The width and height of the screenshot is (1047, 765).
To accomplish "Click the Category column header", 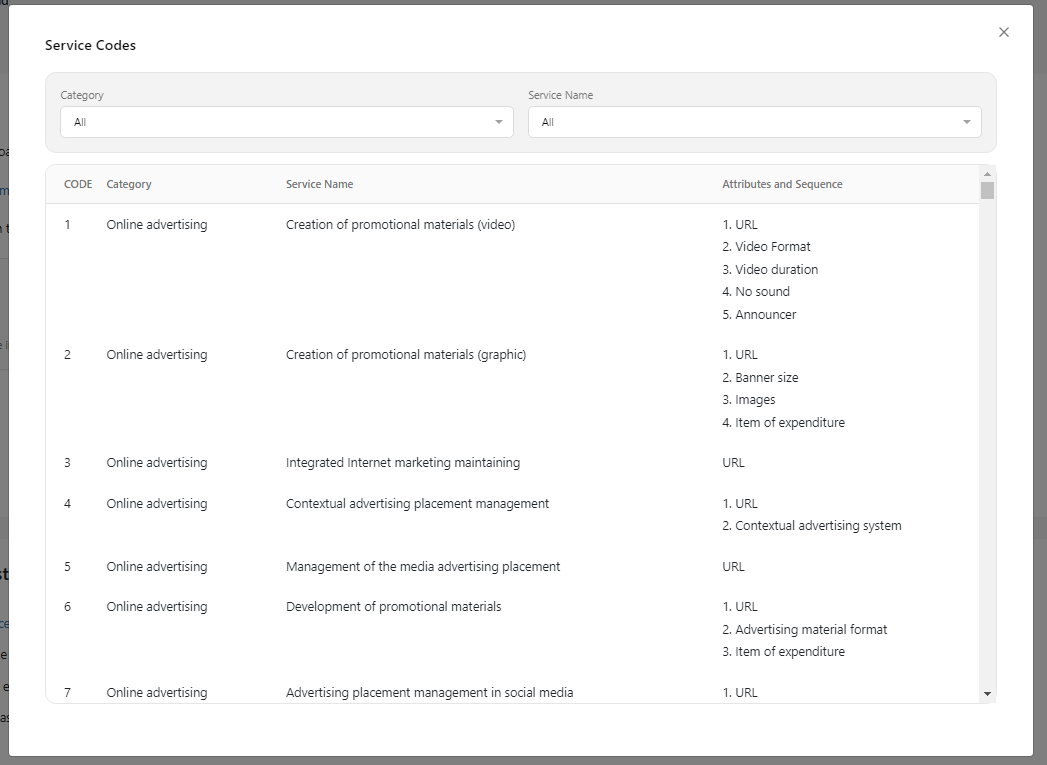I will point(129,184).
